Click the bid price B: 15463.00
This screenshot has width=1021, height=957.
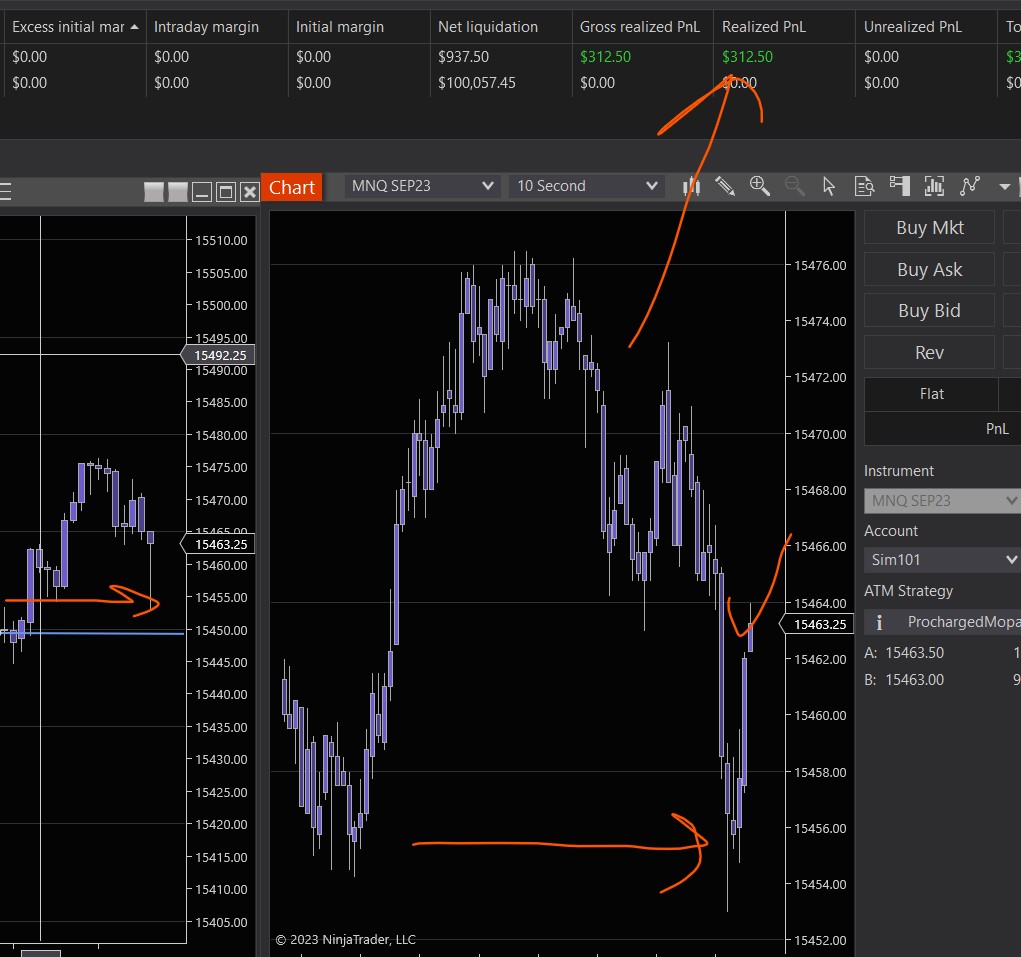(x=904, y=680)
